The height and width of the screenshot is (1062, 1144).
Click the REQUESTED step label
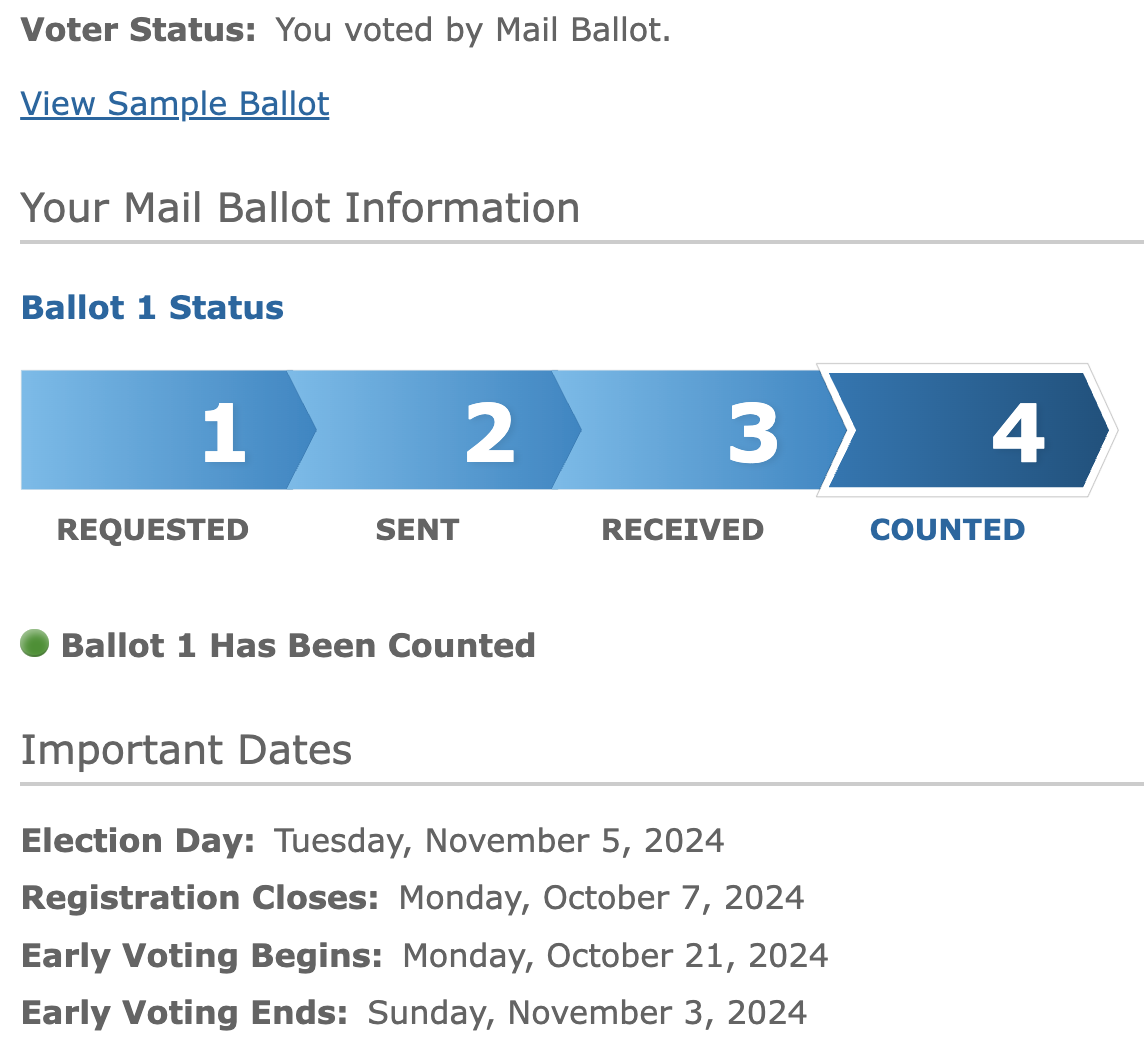pos(153,530)
